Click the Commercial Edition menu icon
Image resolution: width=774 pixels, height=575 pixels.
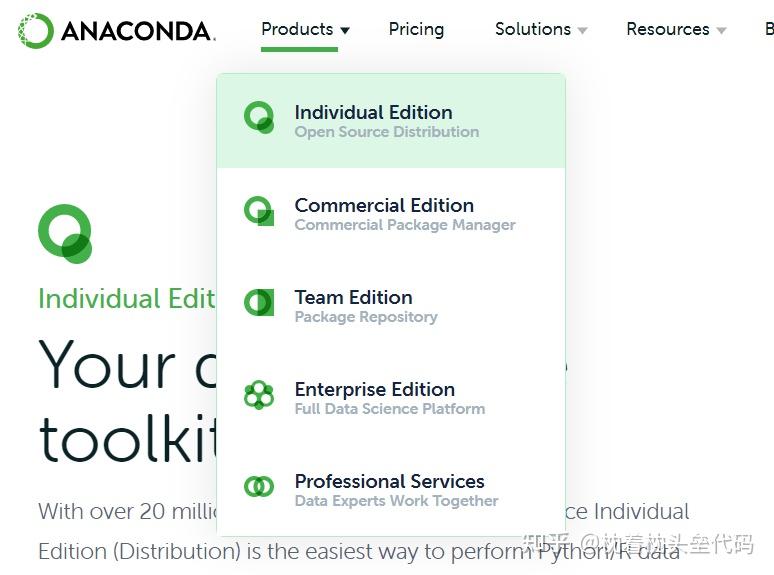click(x=259, y=211)
